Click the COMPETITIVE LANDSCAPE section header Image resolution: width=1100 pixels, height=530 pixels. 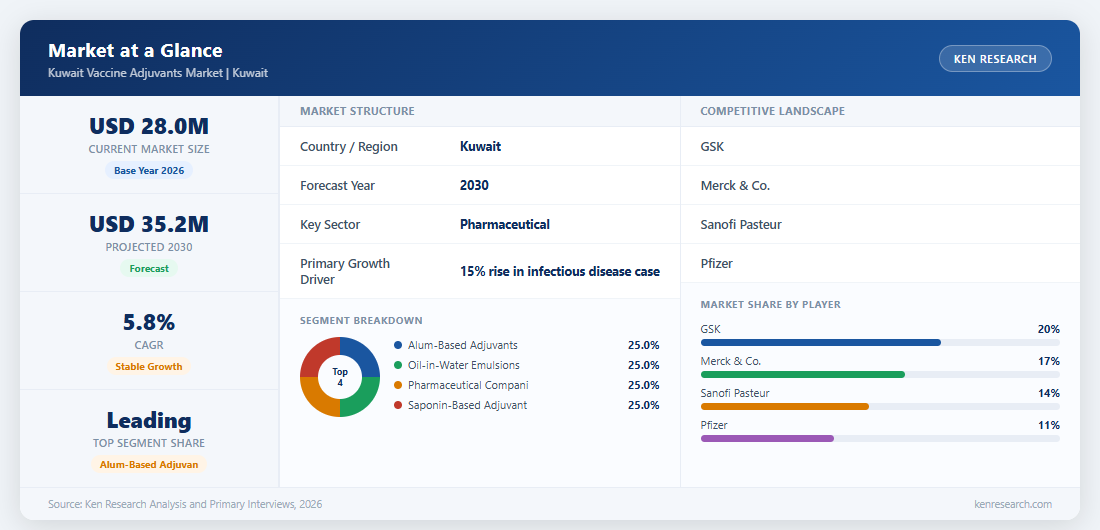pyautogui.click(x=772, y=111)
